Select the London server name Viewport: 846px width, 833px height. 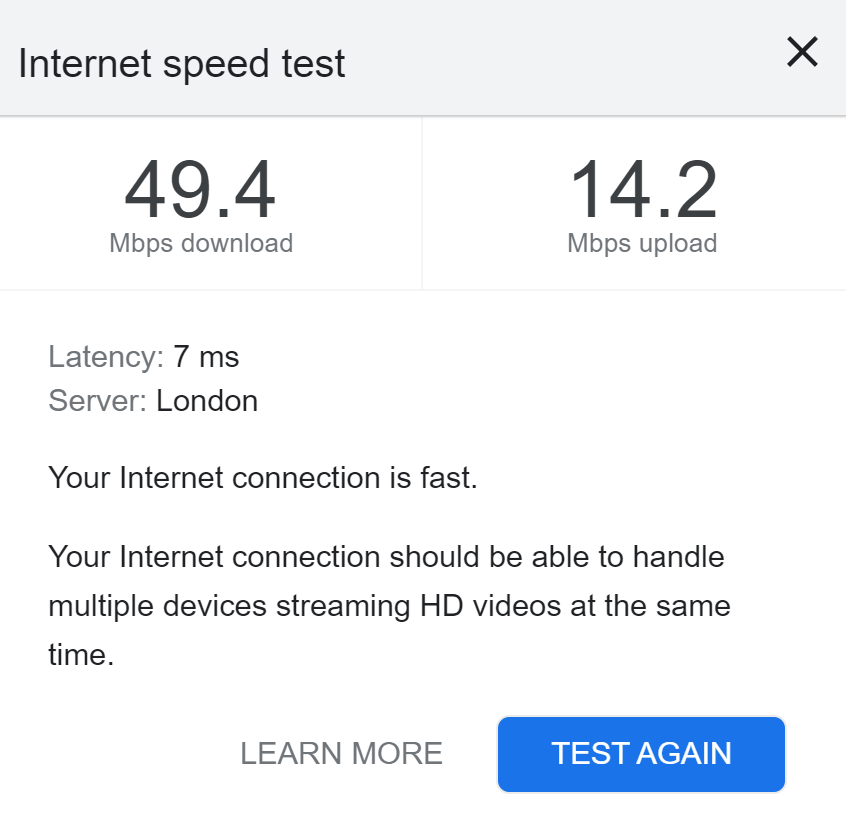[207, 401]
